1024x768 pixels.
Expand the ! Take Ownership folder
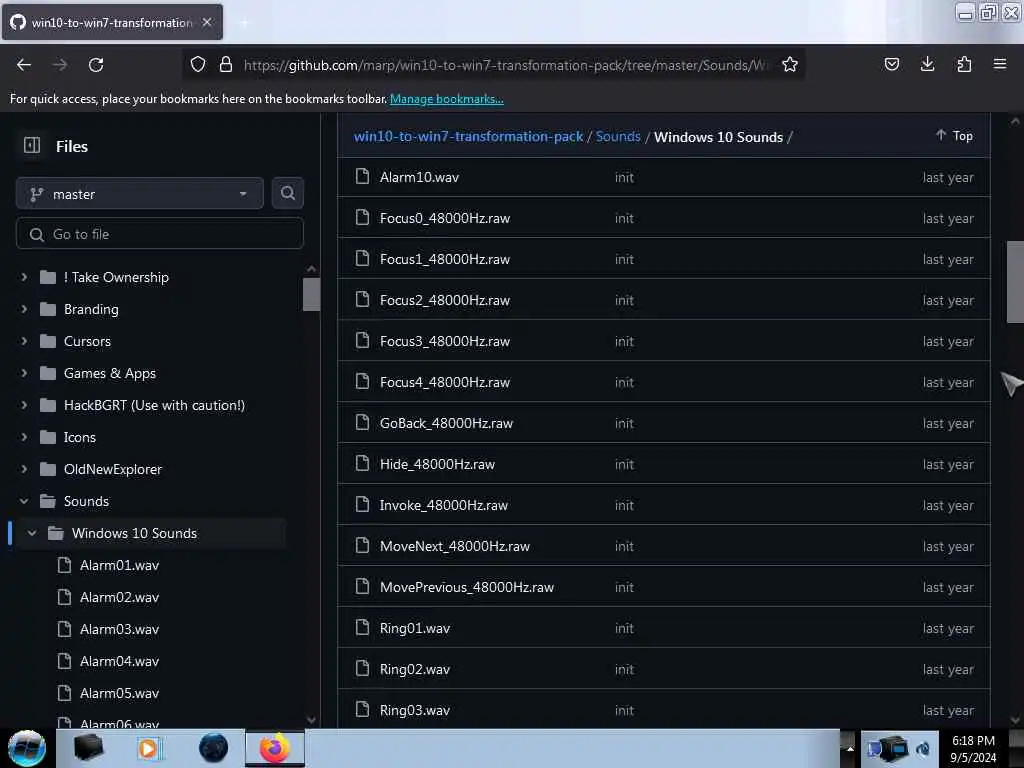pos(24,277)
